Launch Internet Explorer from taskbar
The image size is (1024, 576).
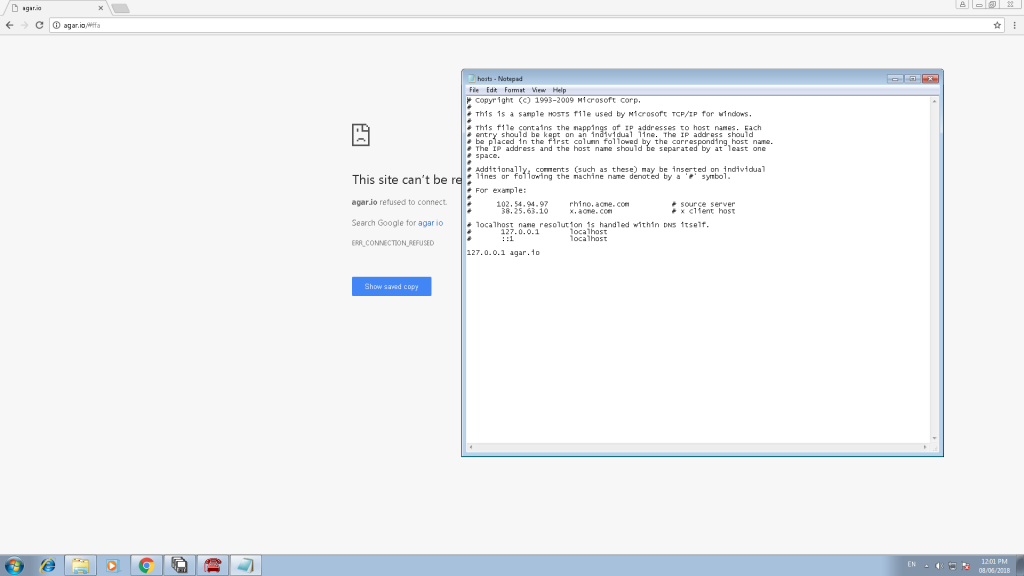click(x=48, y=566)
